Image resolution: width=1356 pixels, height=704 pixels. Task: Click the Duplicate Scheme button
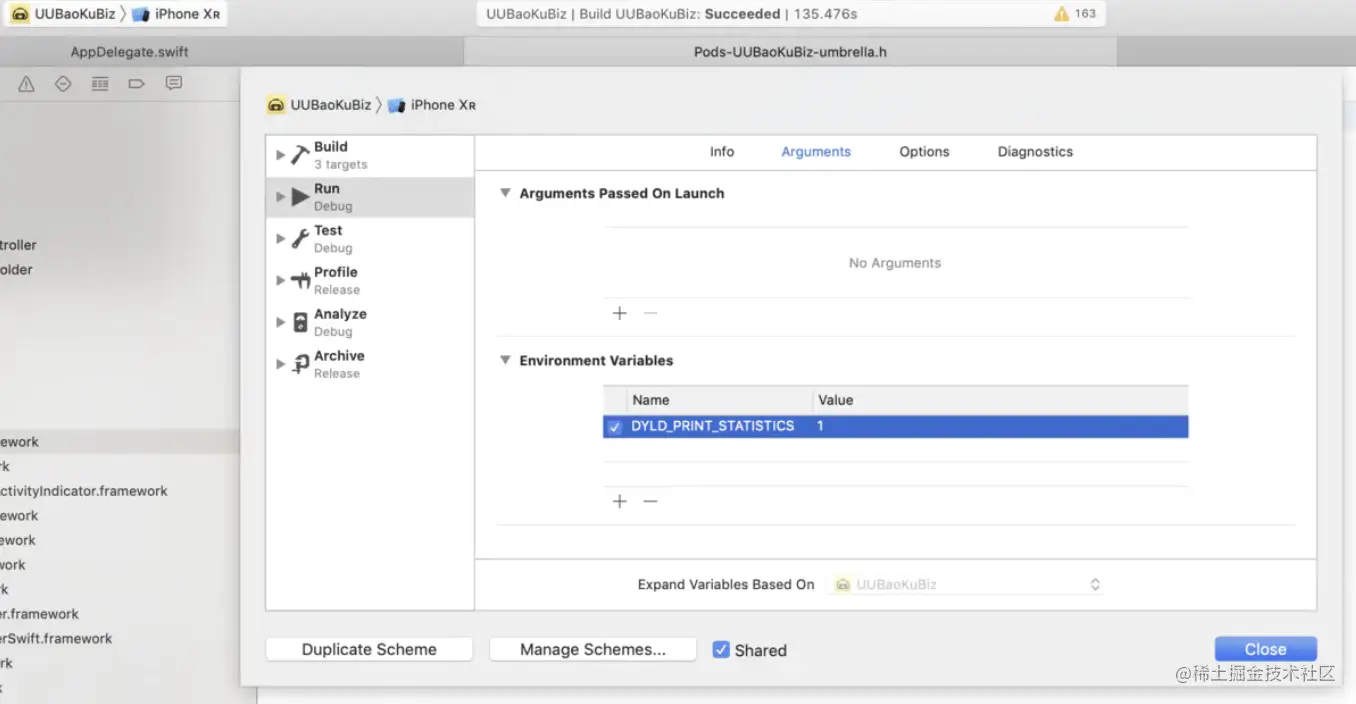369,650
